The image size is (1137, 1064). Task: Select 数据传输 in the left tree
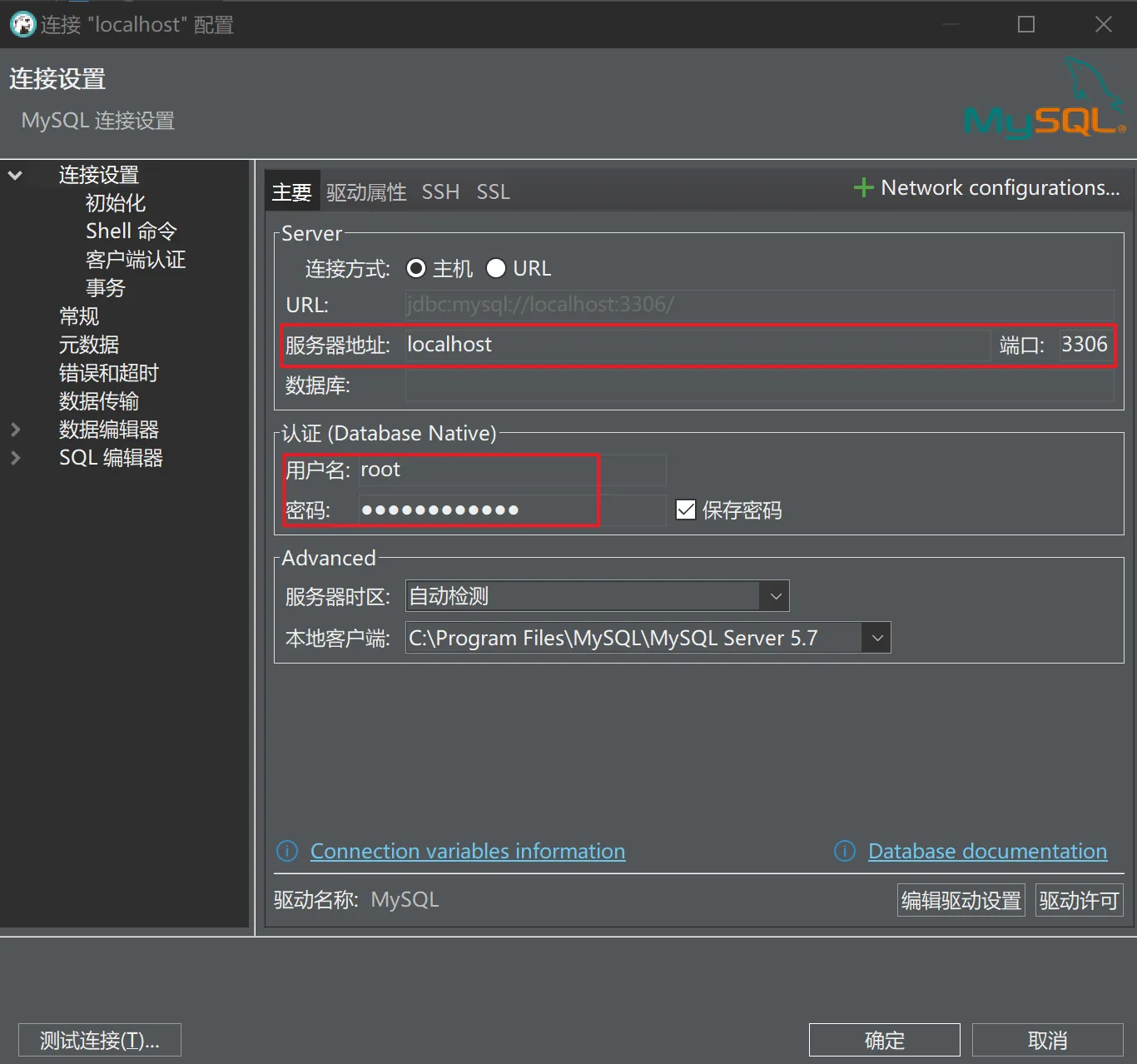[99, 401]
